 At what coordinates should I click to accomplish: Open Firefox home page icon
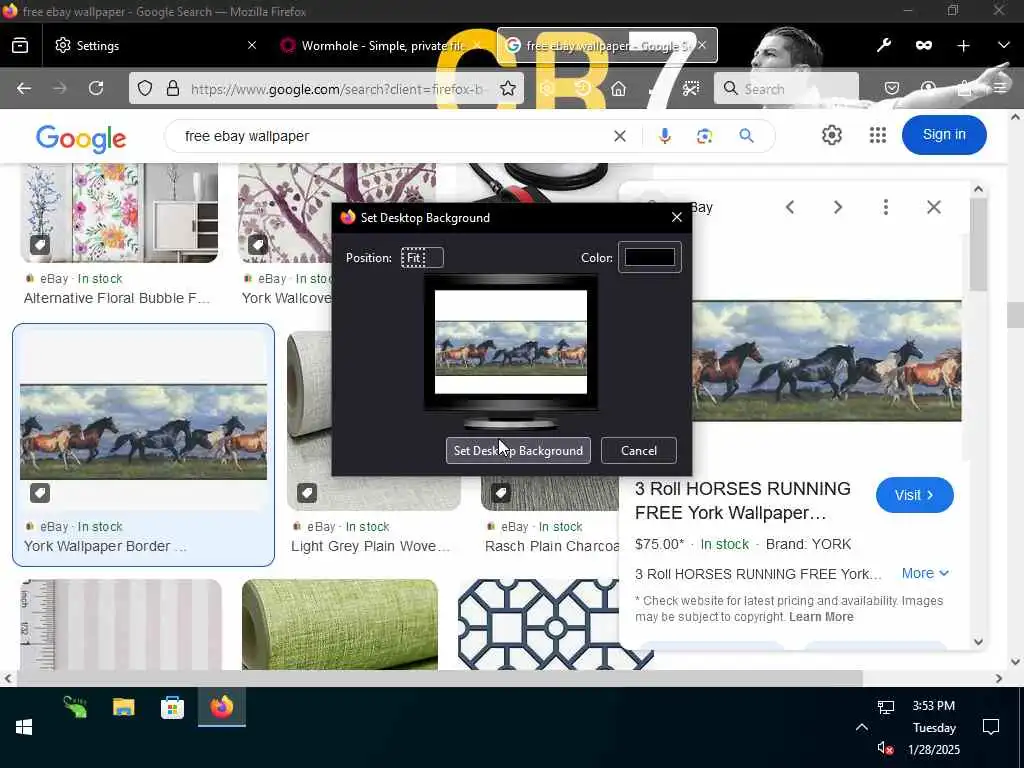coord(618,88)
